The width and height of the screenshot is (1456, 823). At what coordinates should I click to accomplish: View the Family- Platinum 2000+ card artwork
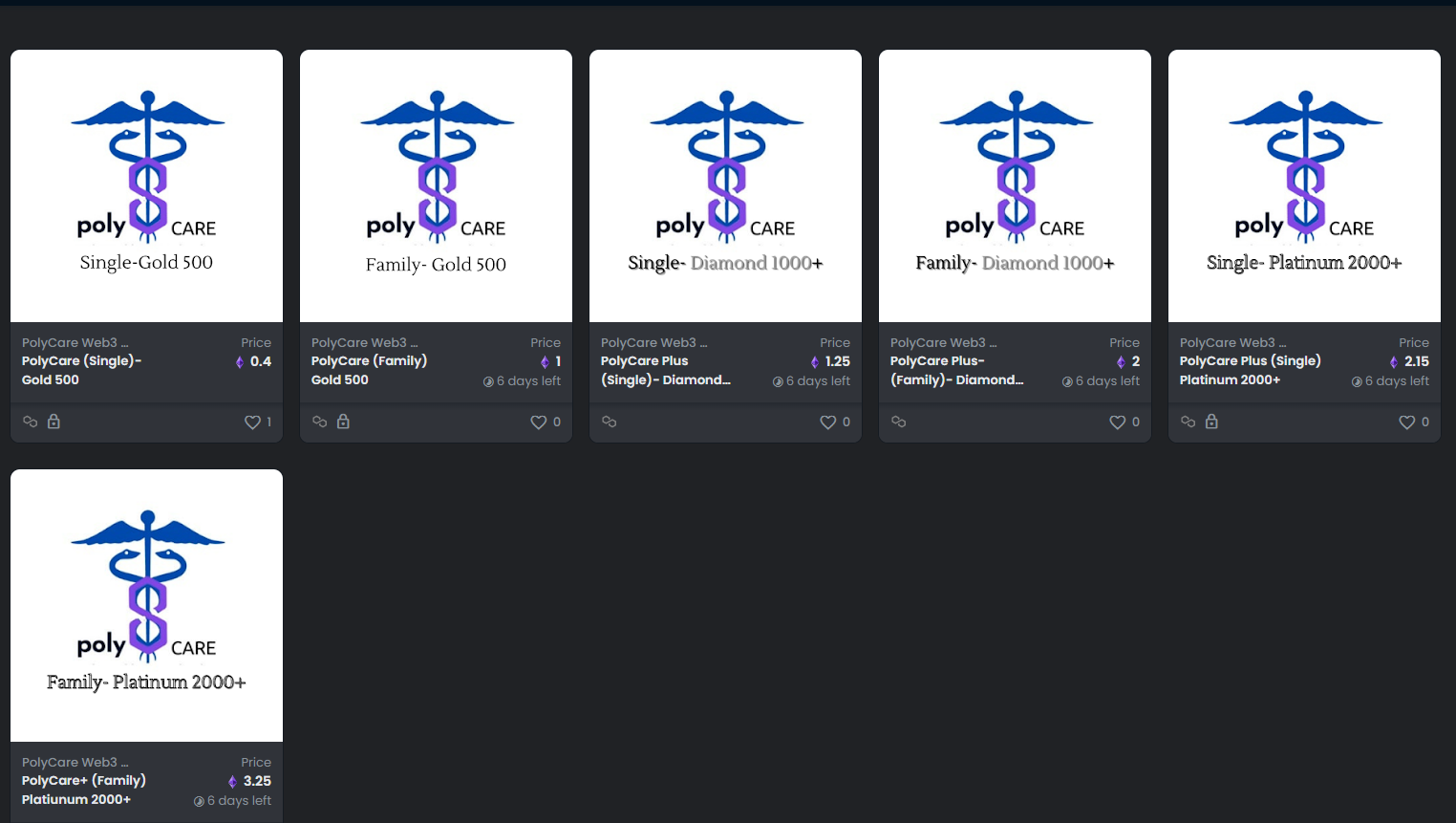146,604
